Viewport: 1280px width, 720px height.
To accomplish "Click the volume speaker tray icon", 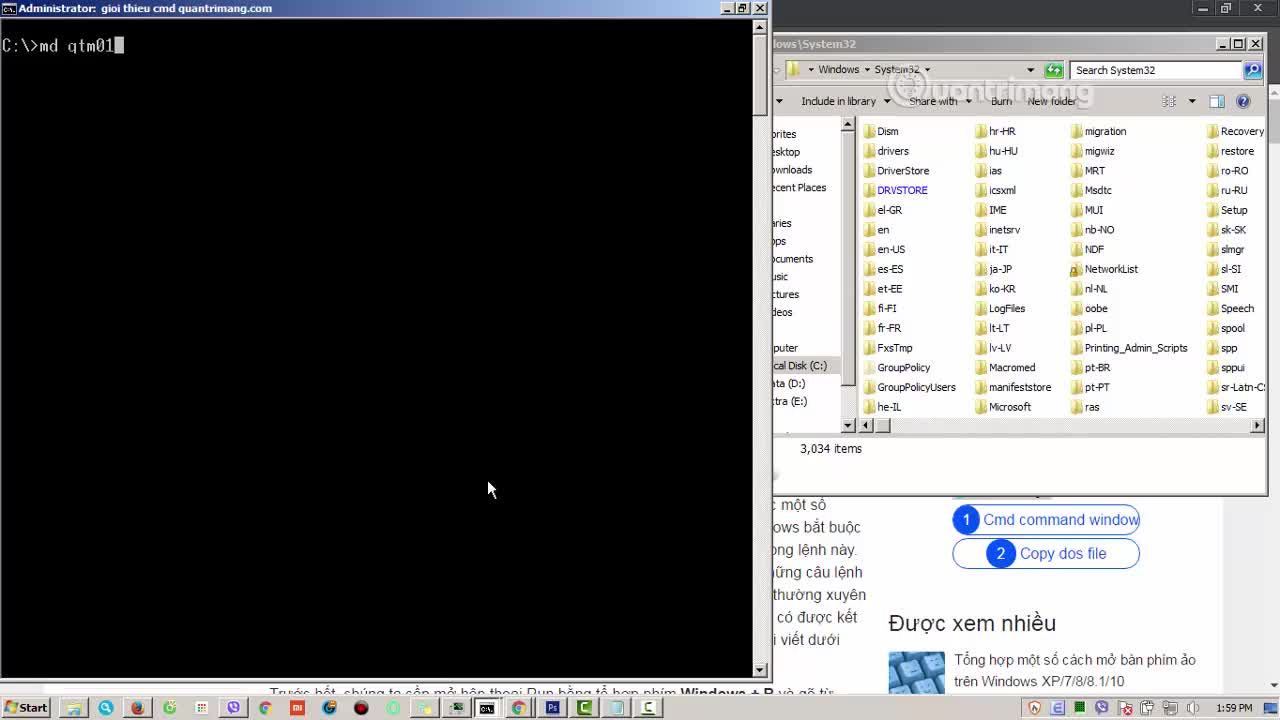I will pos(1192,708).
